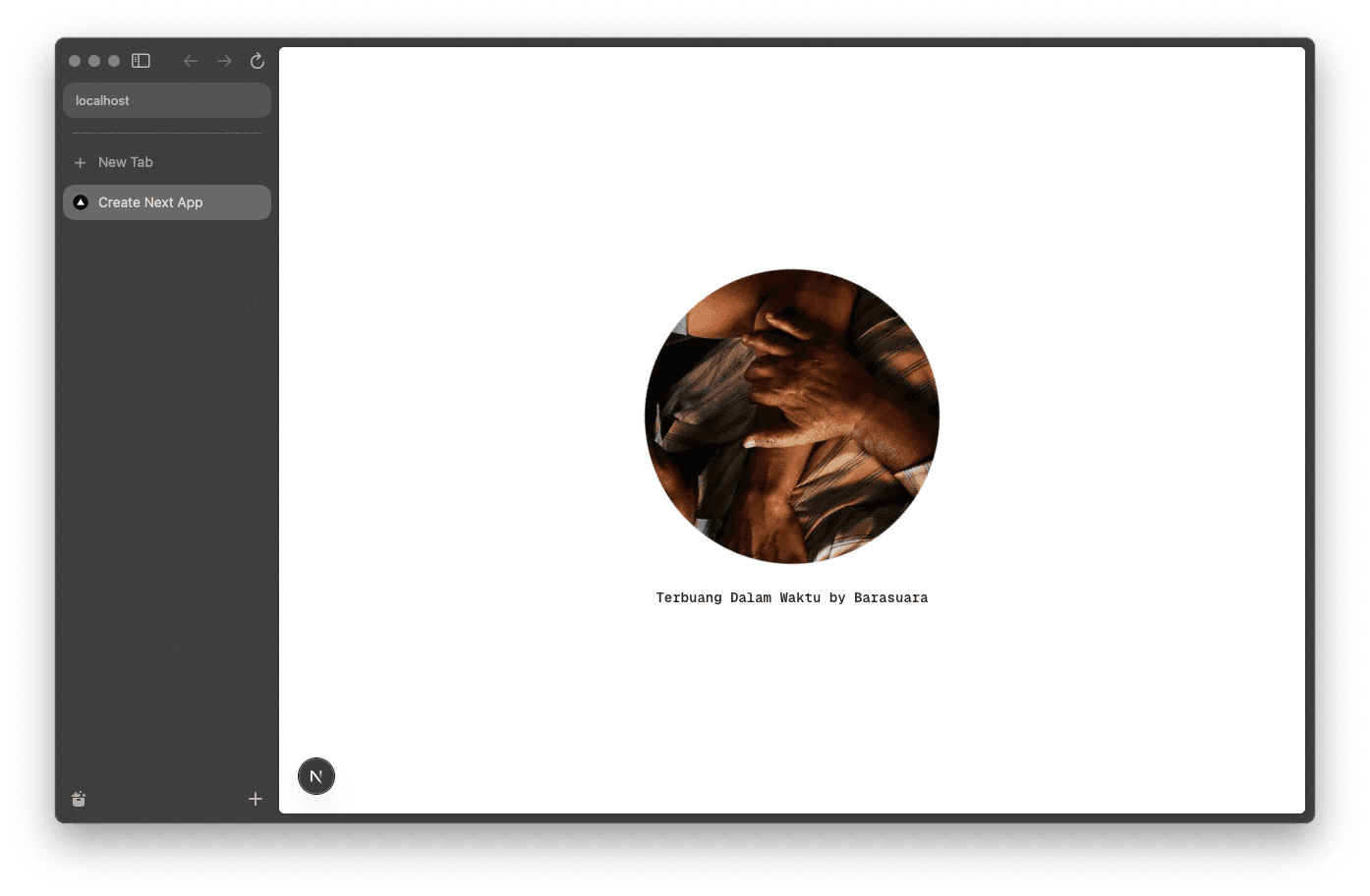1370x896 pixels.
Task: Click the plus icon at the sidebar bottom
Action: 256,799
